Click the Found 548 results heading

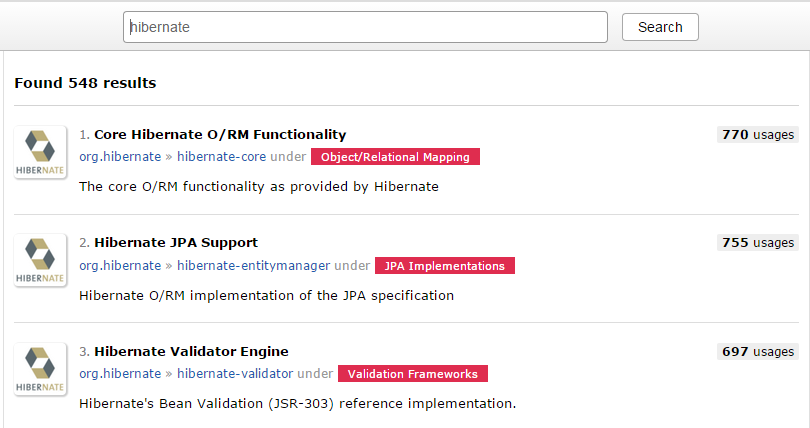click(85, 83)
